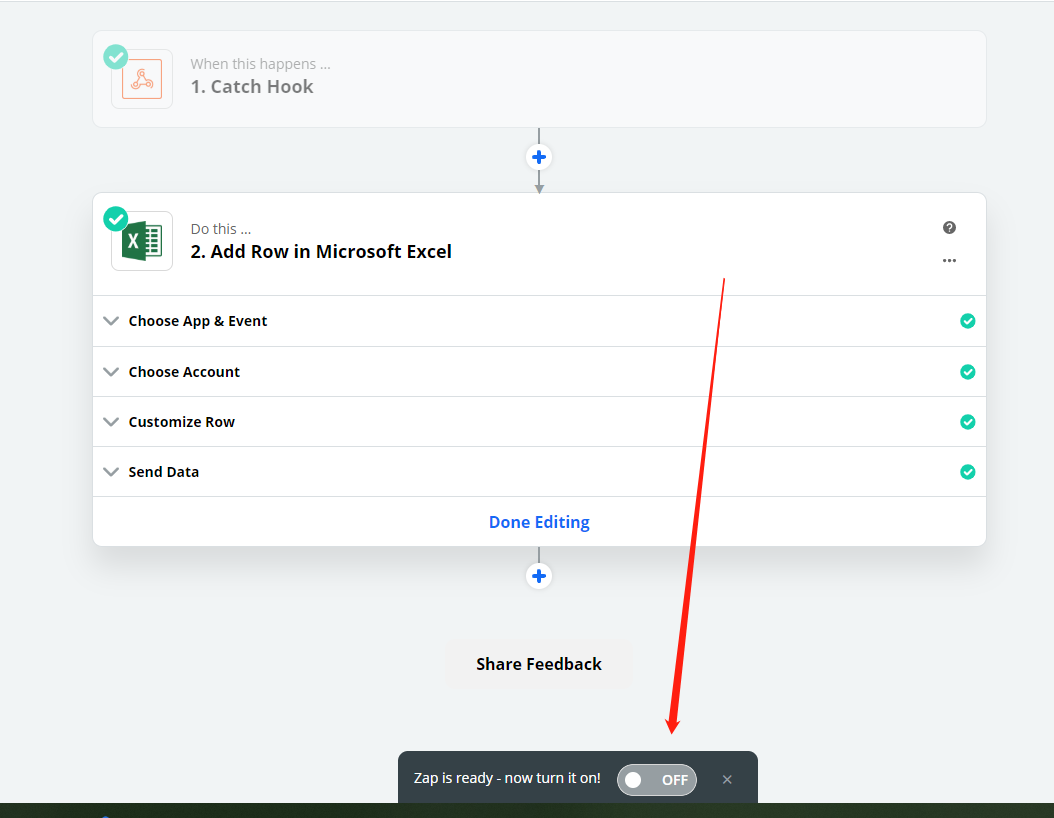The height and width of the screenshot is (818, 1054).
Task: Click the Share Feedback button
Action: 539,664
